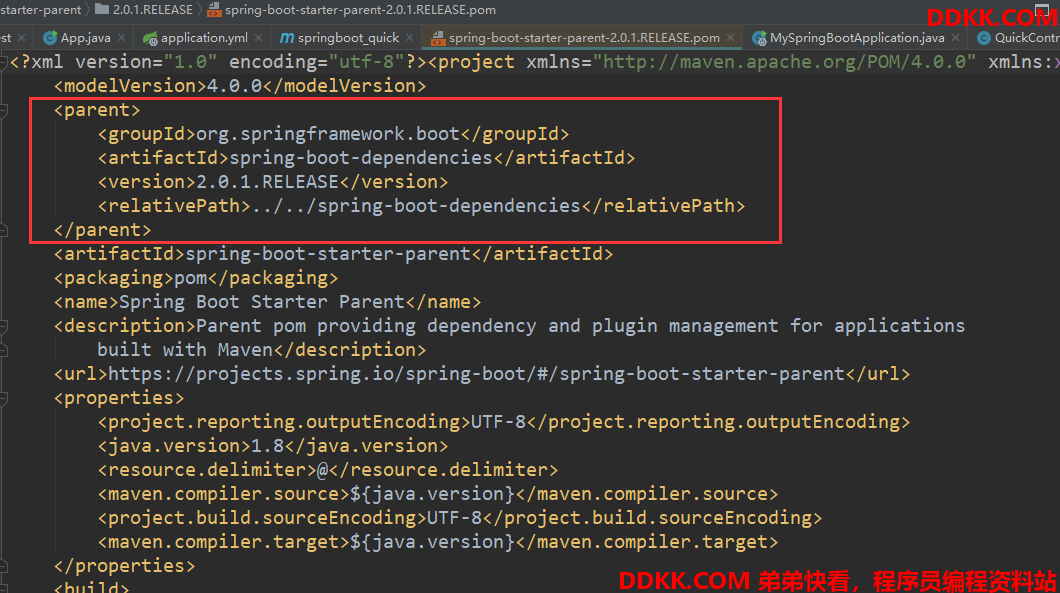Click the application.yml tab file icon
This screenshot has height=593, width=1060.
coord(150,38)
